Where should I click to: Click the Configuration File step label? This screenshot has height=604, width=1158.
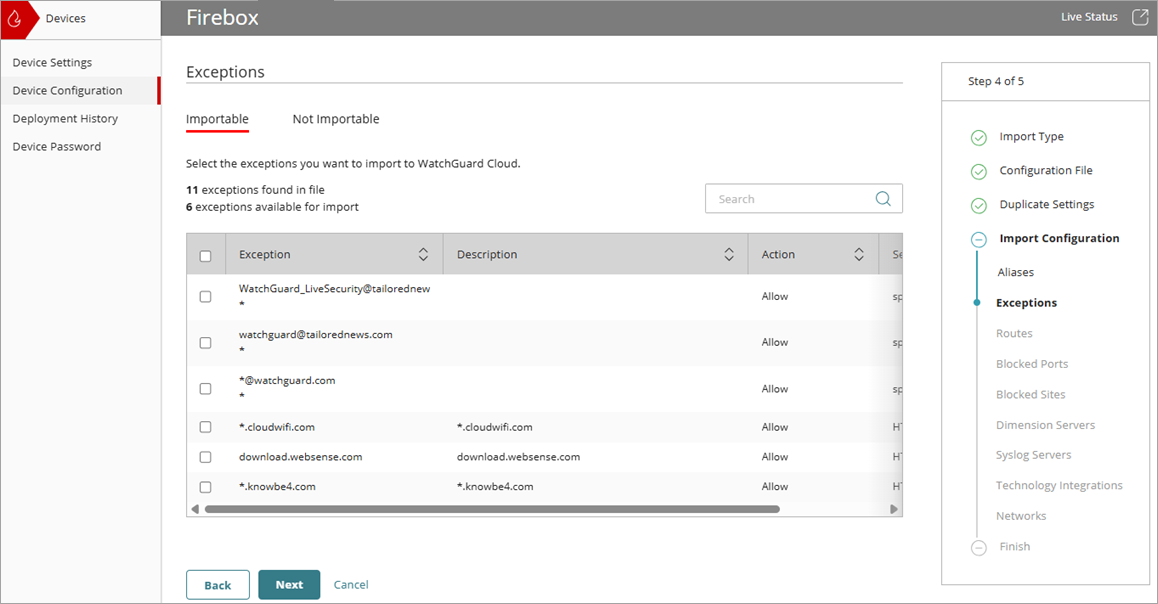pos(1046,171)
